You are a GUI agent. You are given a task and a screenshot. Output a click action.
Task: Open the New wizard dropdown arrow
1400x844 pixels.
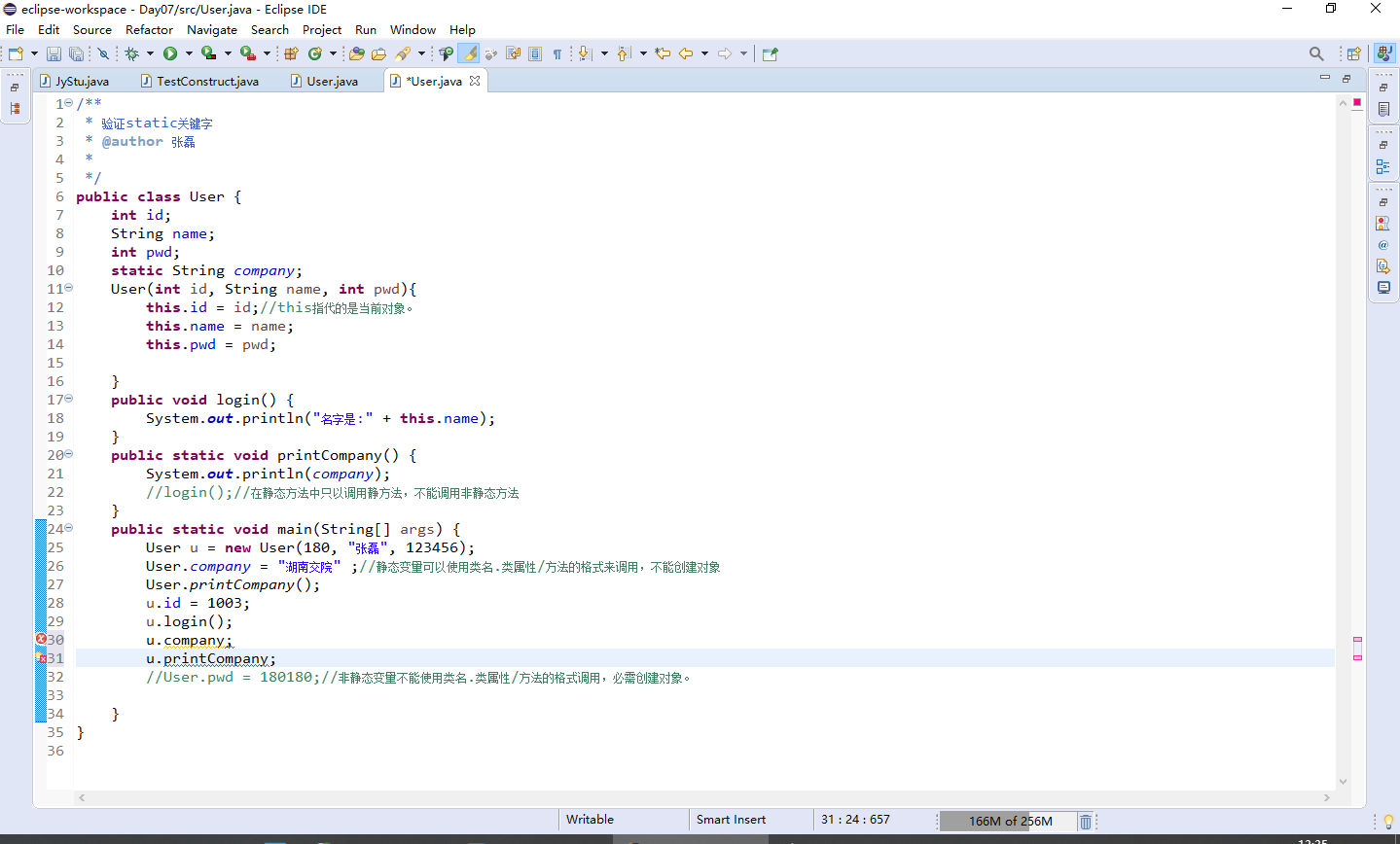click(34, 53)
